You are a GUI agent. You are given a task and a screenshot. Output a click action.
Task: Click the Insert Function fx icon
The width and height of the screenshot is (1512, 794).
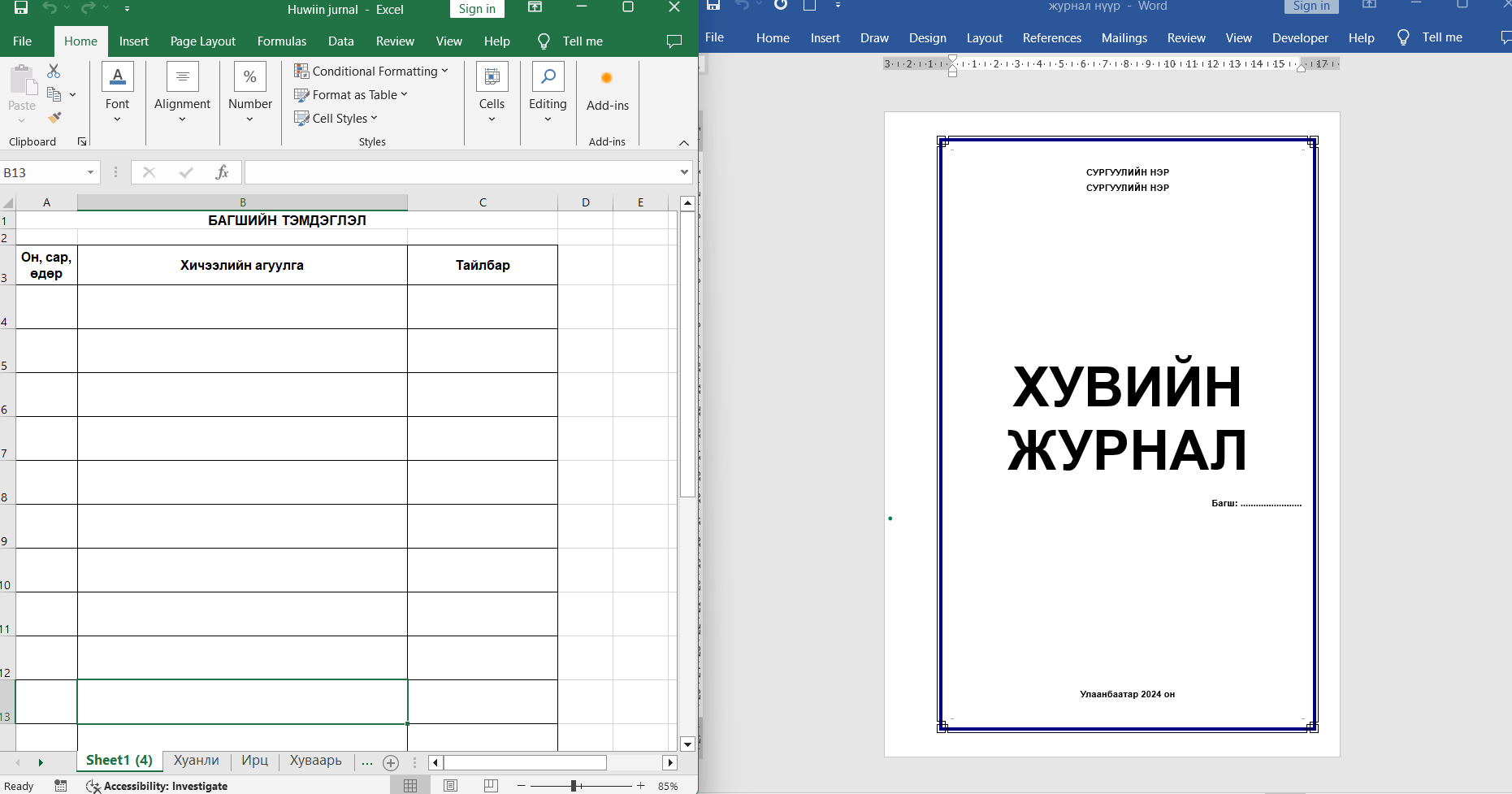(222, 172)
